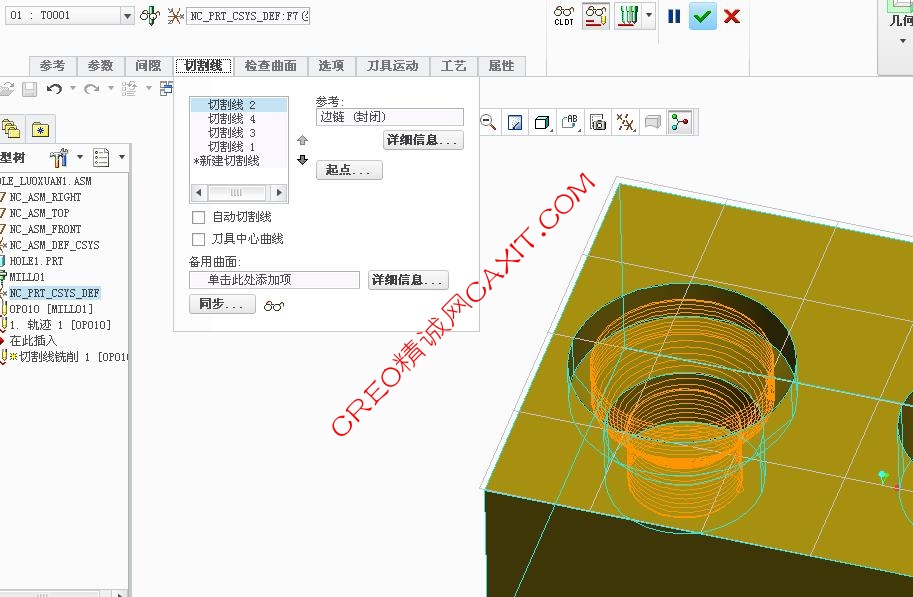Expand the tree list display dropdown arrow

coord(122,157)
